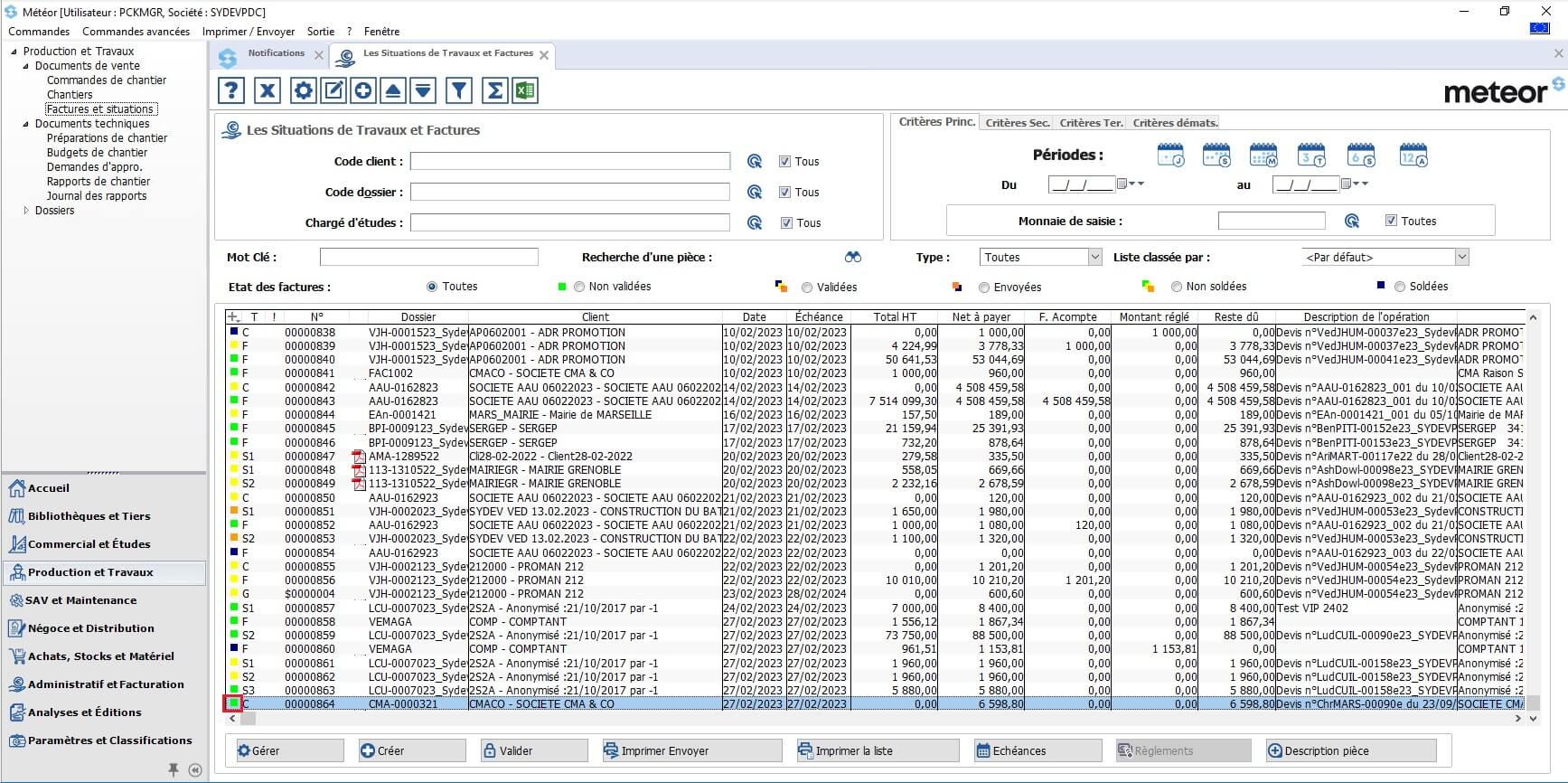1568x783 pixels.
Task: Open the Du date calendar picker
Action: point(1122,184)
